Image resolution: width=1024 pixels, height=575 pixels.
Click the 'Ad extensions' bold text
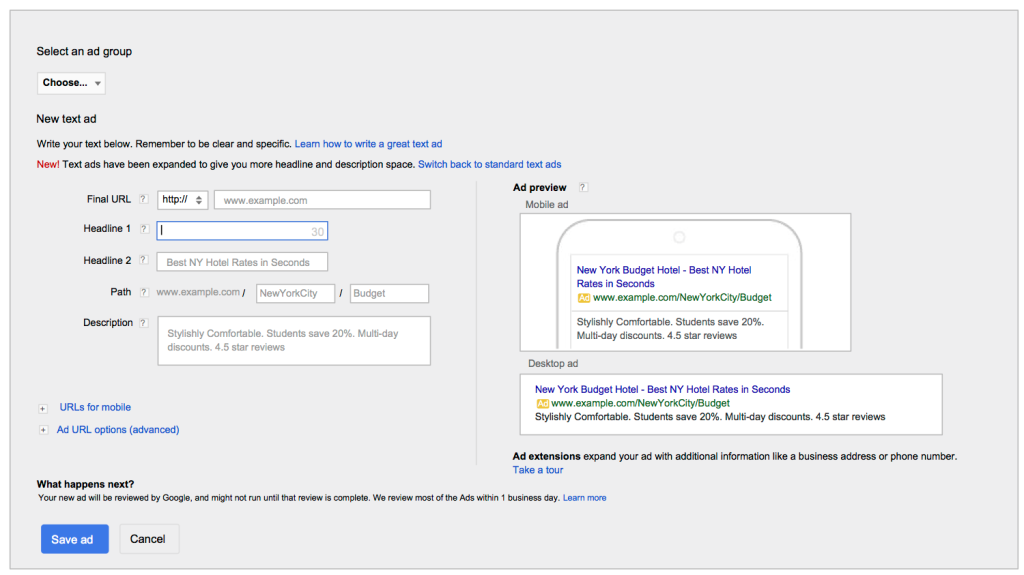pos(547,456)
